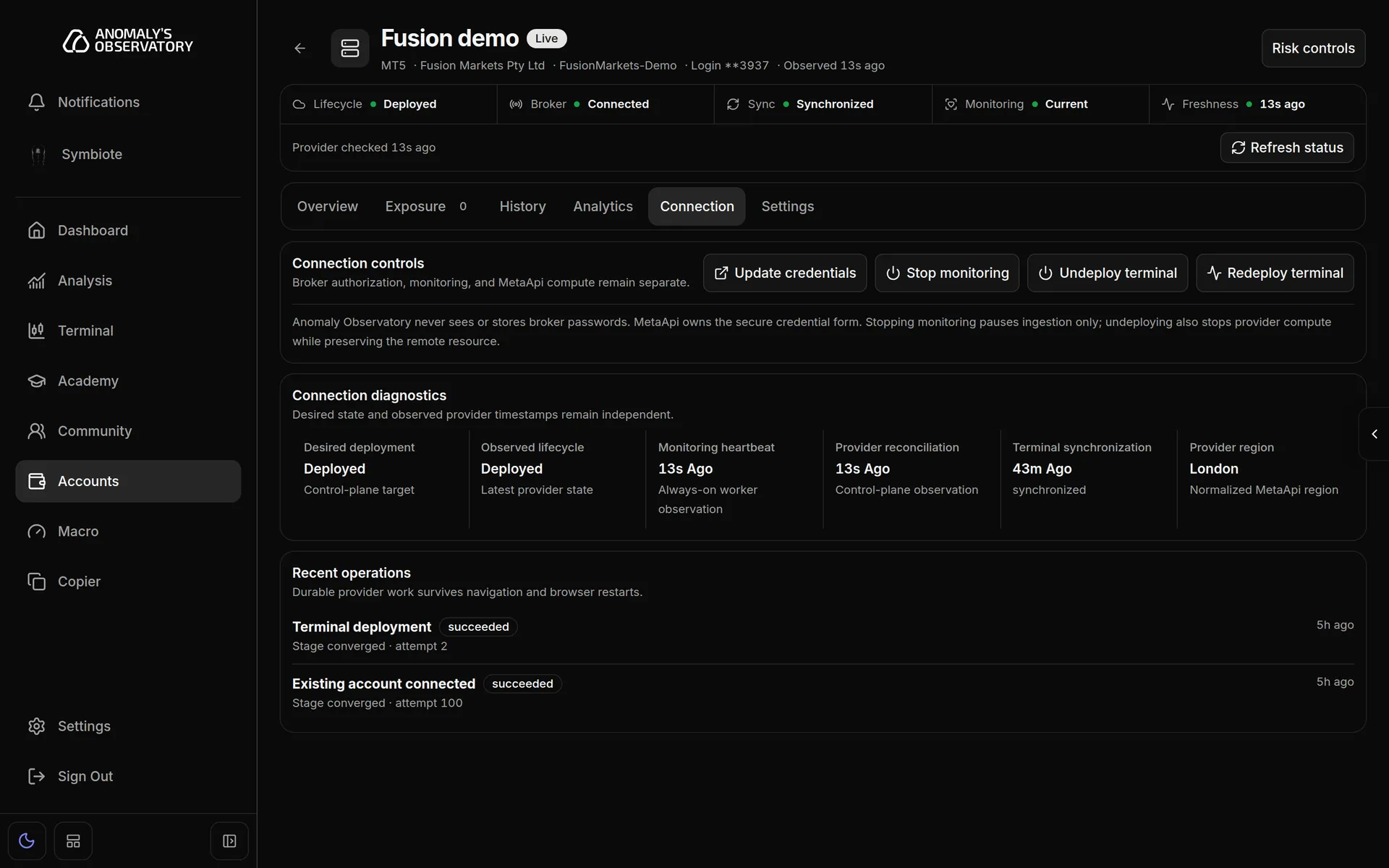Click Redeploy terminal button
The width and height of the screenshot is (1389, 868).
click(1275, 273)
